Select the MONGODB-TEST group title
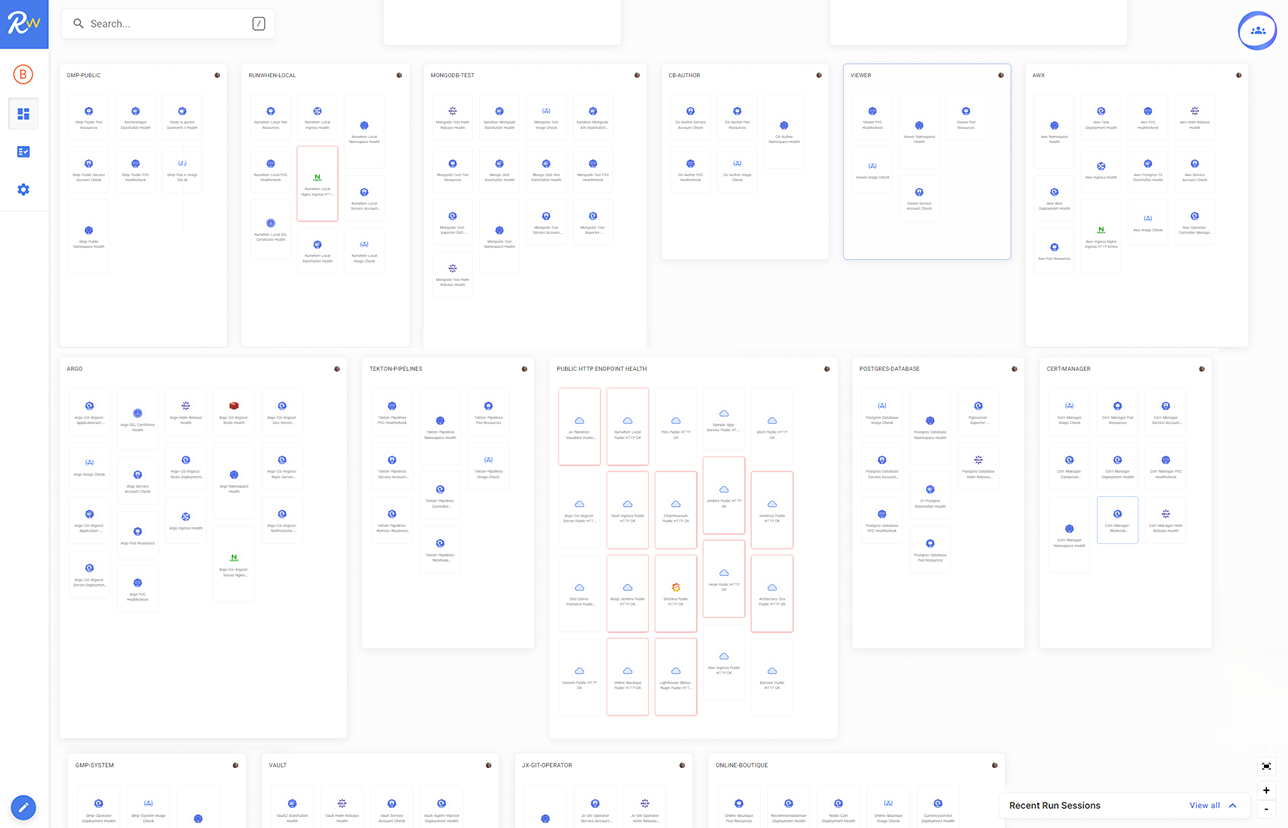The width and height of the screenshot is (1288, 828). 452,75
